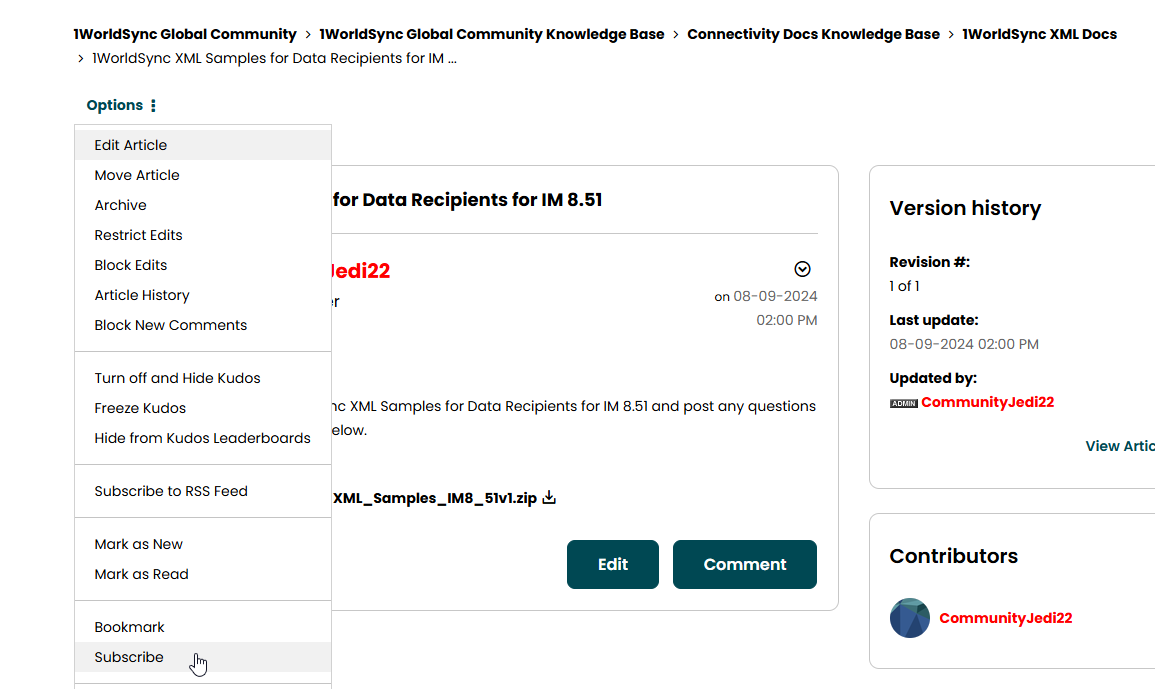Hide article from Kudos Leaderboards
Viewport: 1155px width, 689px height.
pyautogui.click(x=202, y=437)
